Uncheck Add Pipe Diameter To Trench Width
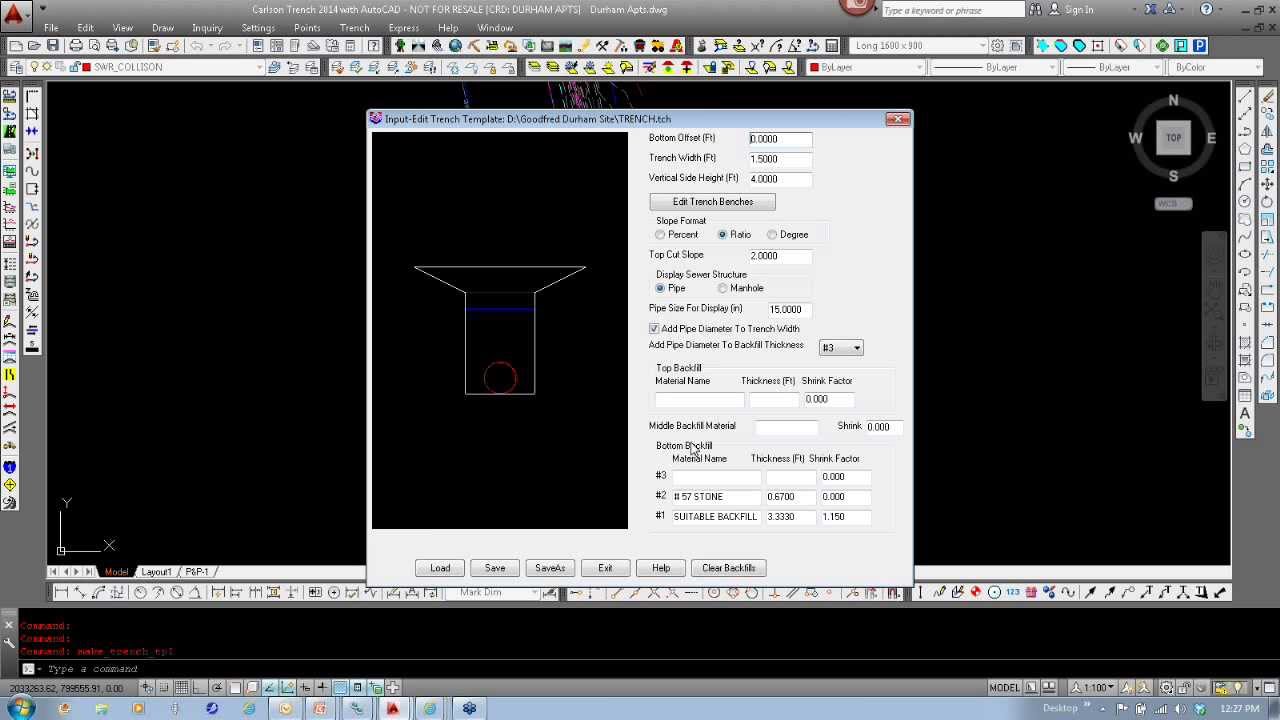The width and height of the screenshot is (1280, 720). pyautogui.click(x=654, y=329)
